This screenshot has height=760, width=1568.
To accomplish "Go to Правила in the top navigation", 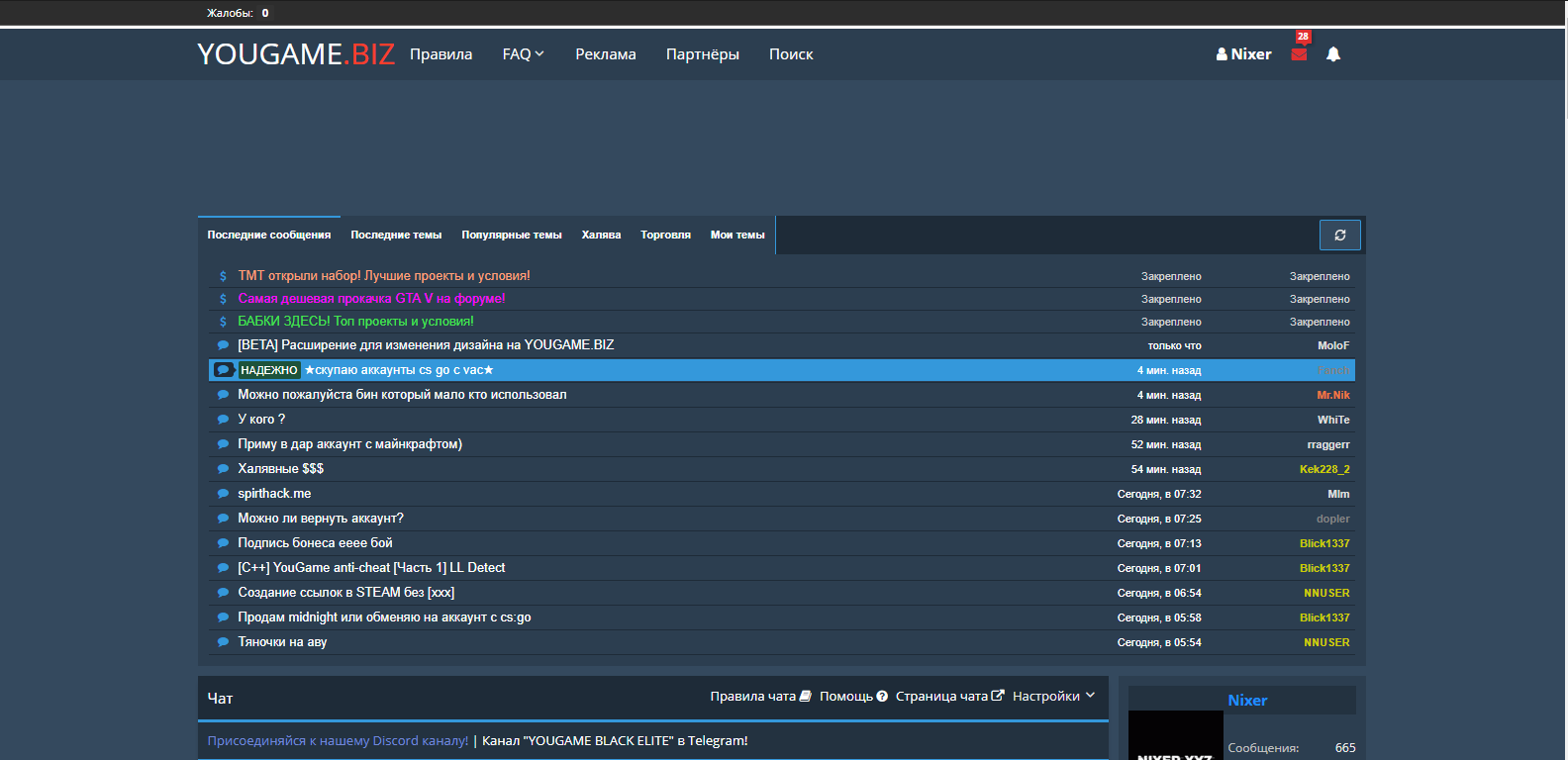I will (x=441, y=54).
